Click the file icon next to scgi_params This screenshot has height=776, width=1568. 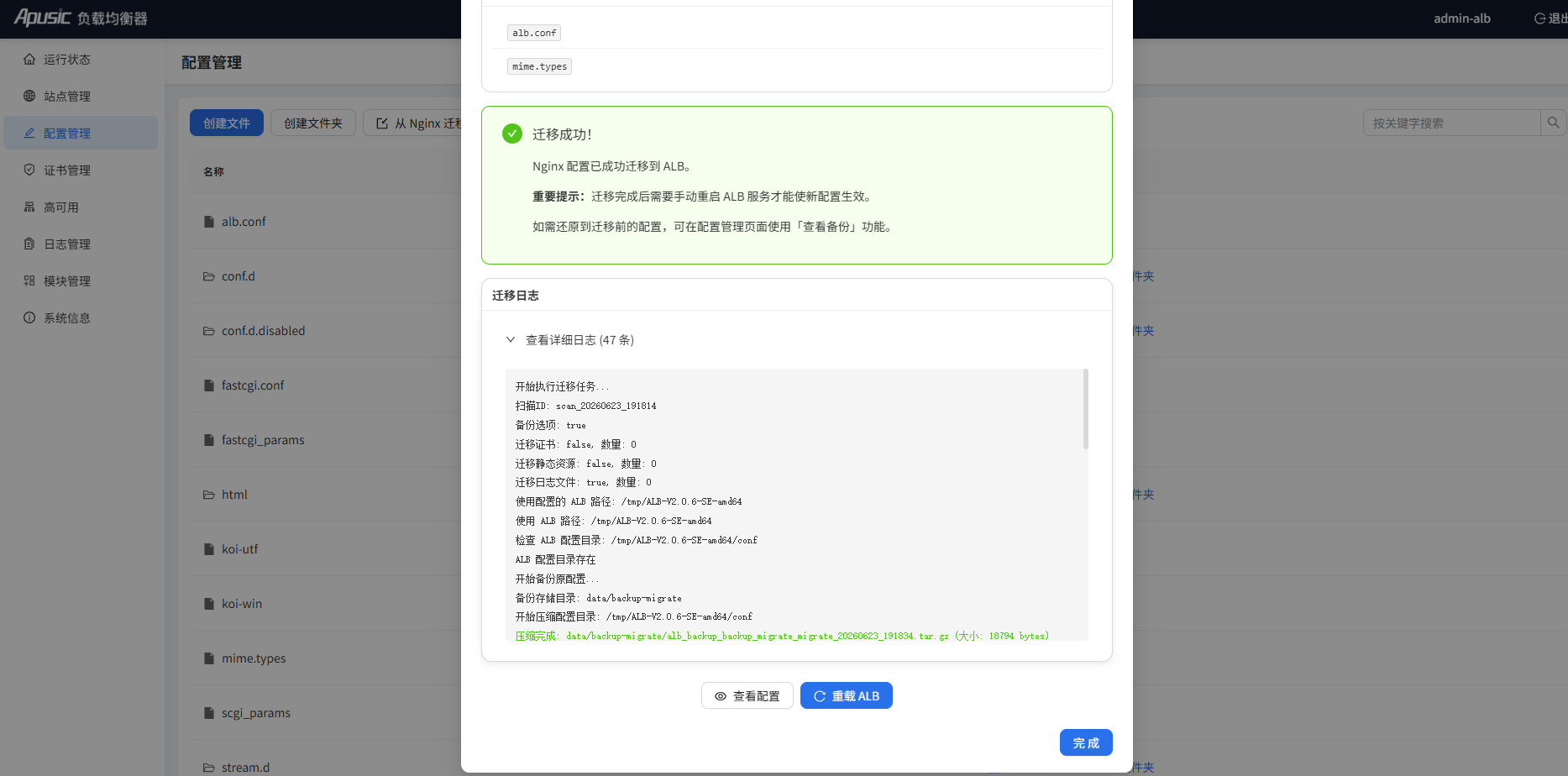coord(209,713)
